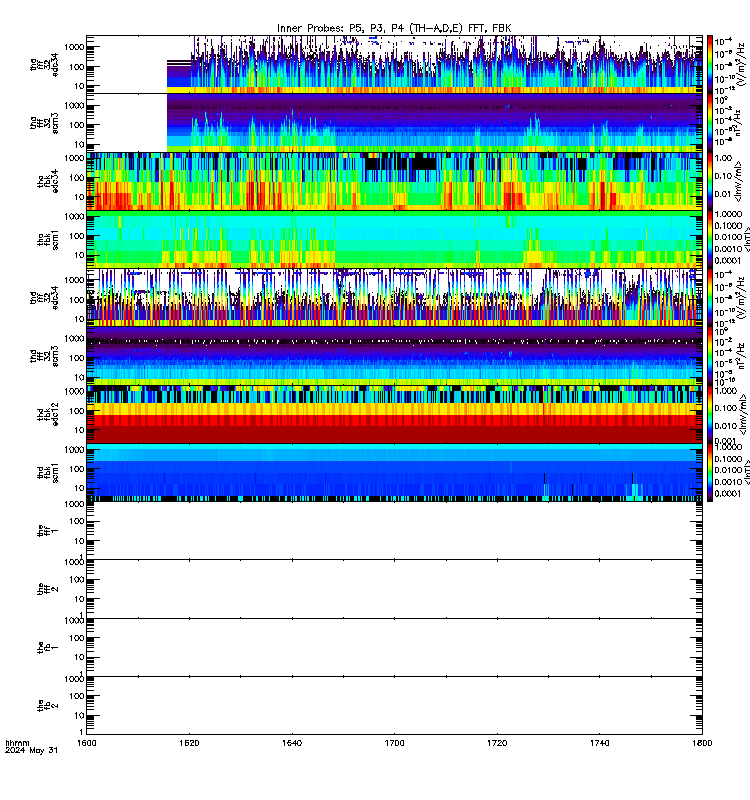Image resolution: width=750 pixels, height=800 pixels.
Task: Select the "the fff 2" panel label
Action: click(48, 589)
